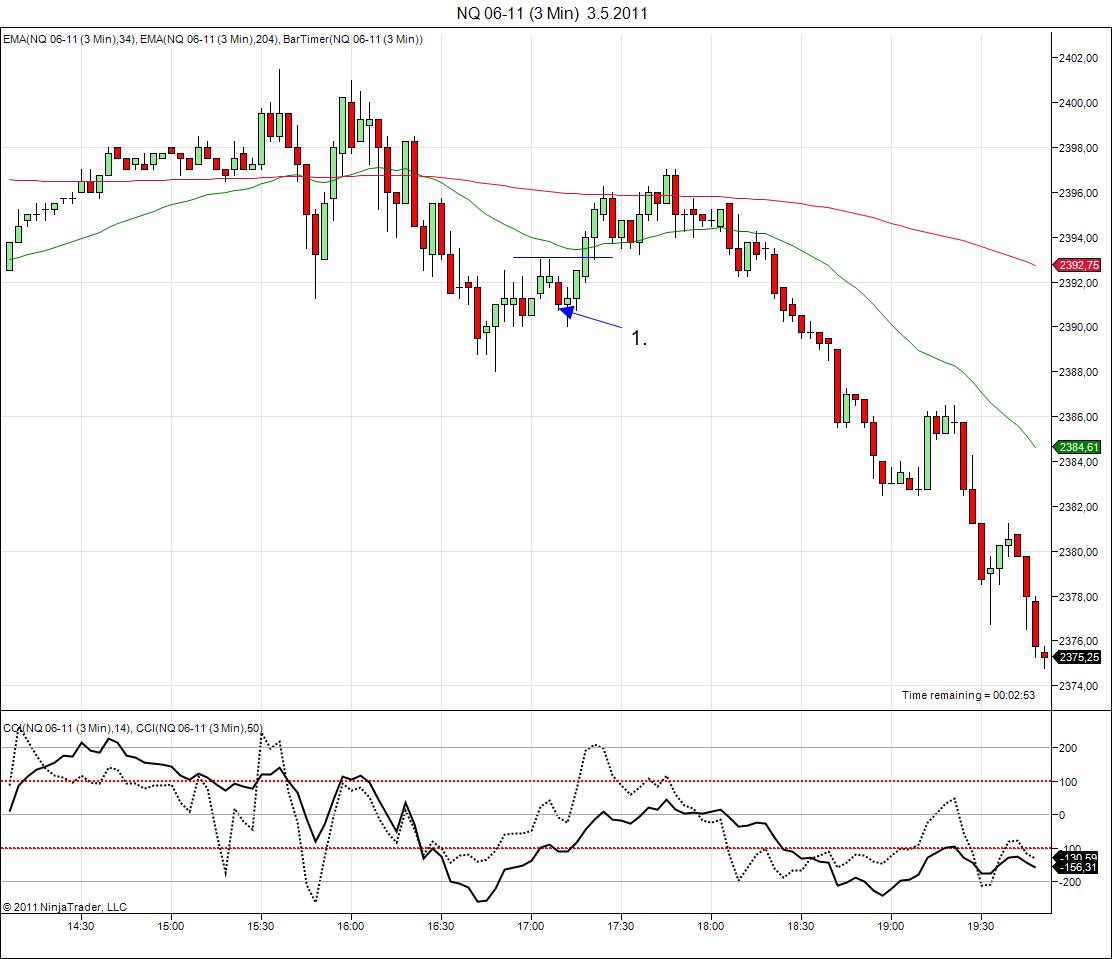The image size is (1112, 959).
Task: Click the 2380,00 price axis label
Action: [1079, 552]
